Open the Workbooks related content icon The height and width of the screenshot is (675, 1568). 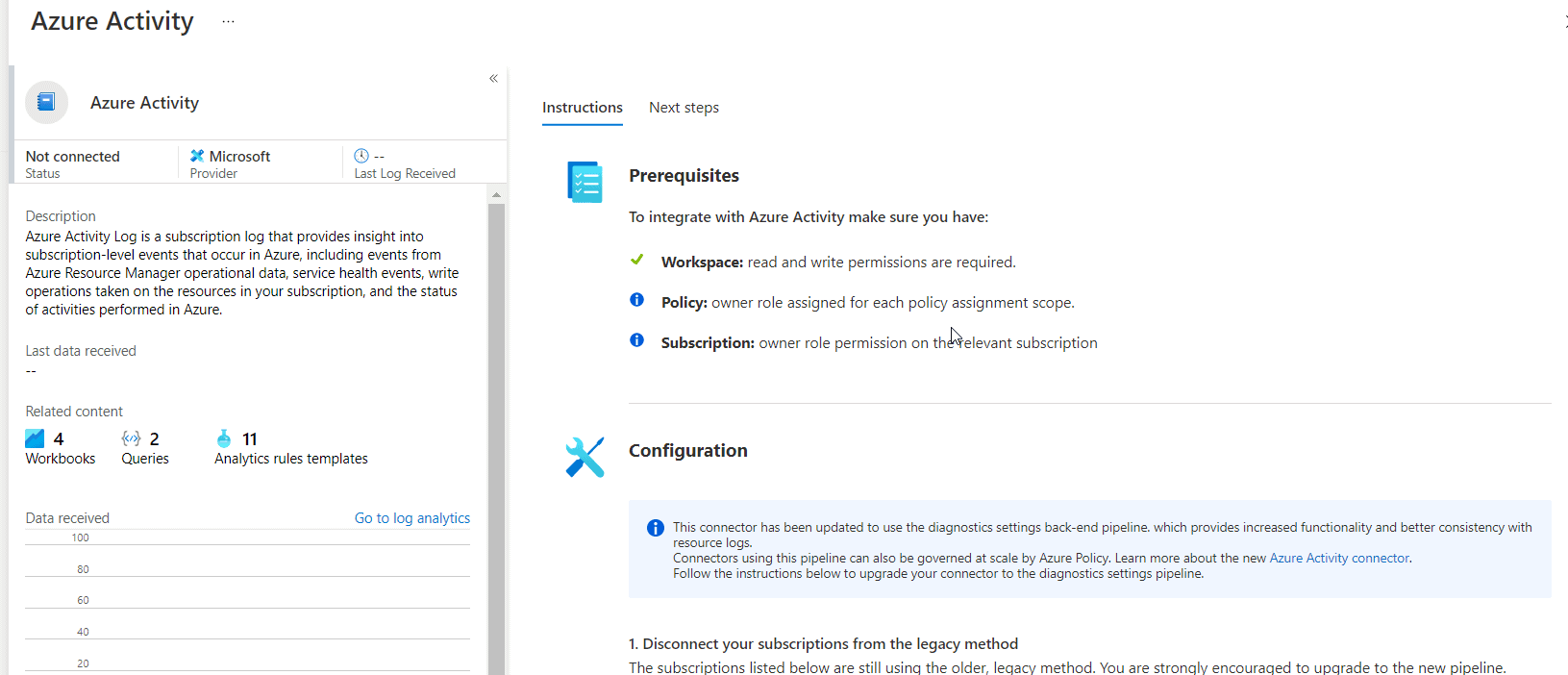[x=35, y=438]
